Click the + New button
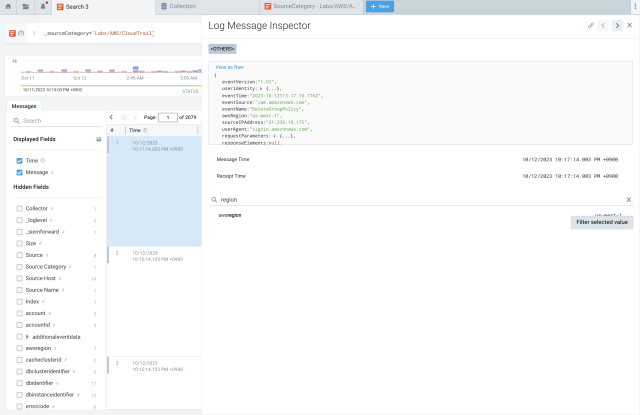Image resolution: width=640 pixels, height=415 pixels. pyautogui.click(x=380, y=7)
